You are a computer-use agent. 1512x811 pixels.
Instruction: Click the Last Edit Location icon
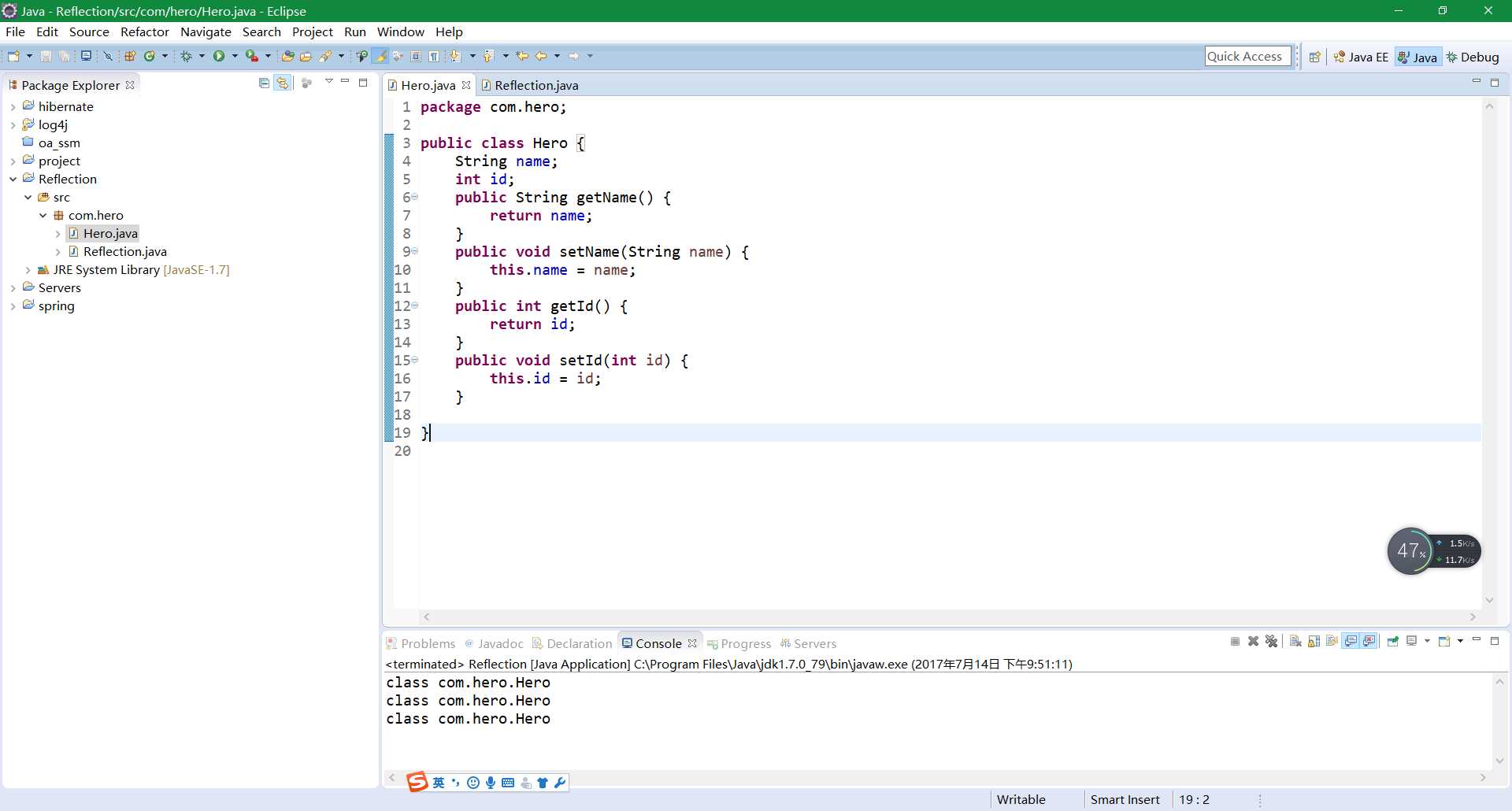[x=522, y=56]
